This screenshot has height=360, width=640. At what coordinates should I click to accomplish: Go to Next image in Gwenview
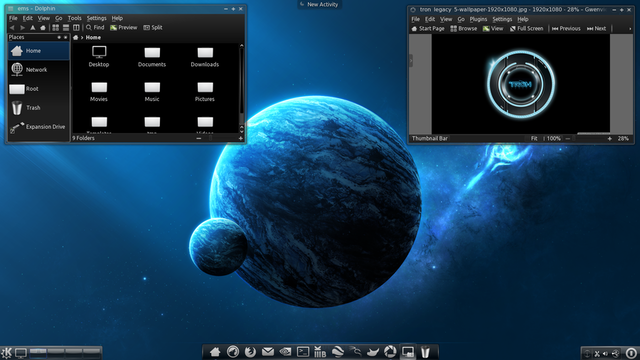pyautogui.click(x=596, y=29)
